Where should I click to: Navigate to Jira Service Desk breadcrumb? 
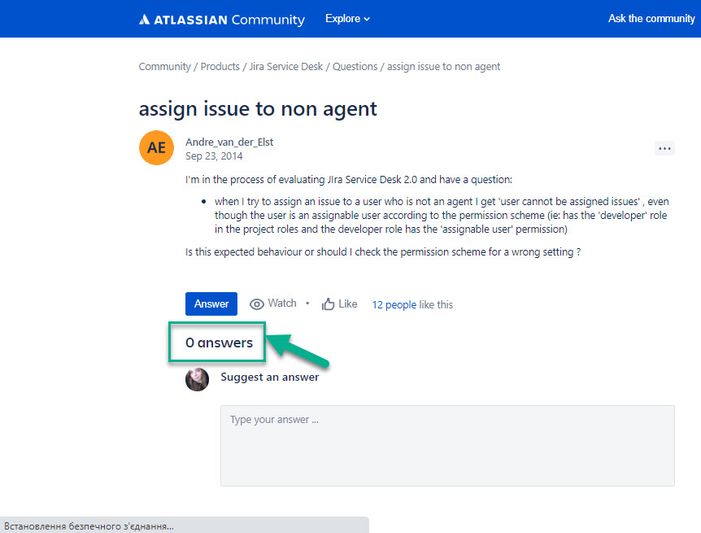pos(286,67)
